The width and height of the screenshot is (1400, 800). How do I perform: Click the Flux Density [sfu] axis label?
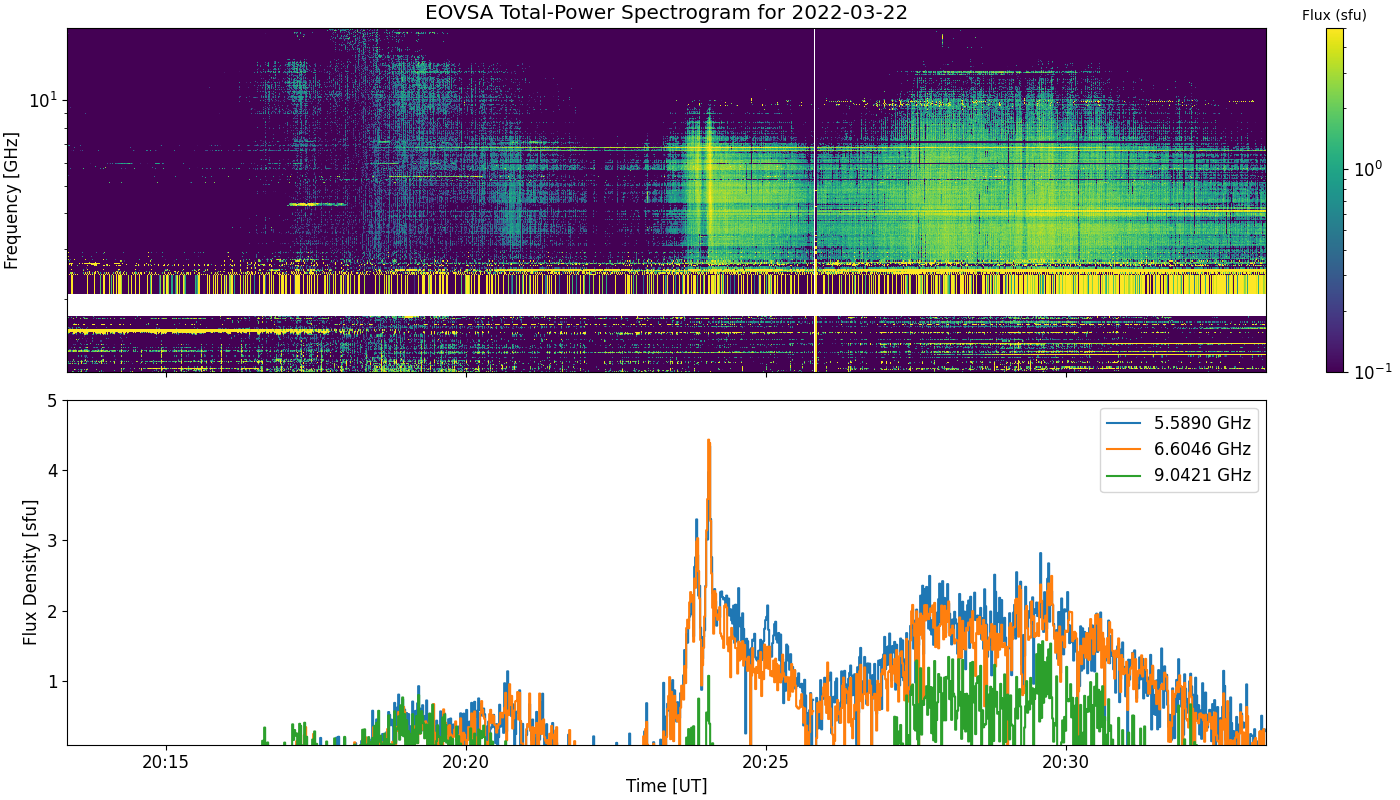[x=30, y=573]
